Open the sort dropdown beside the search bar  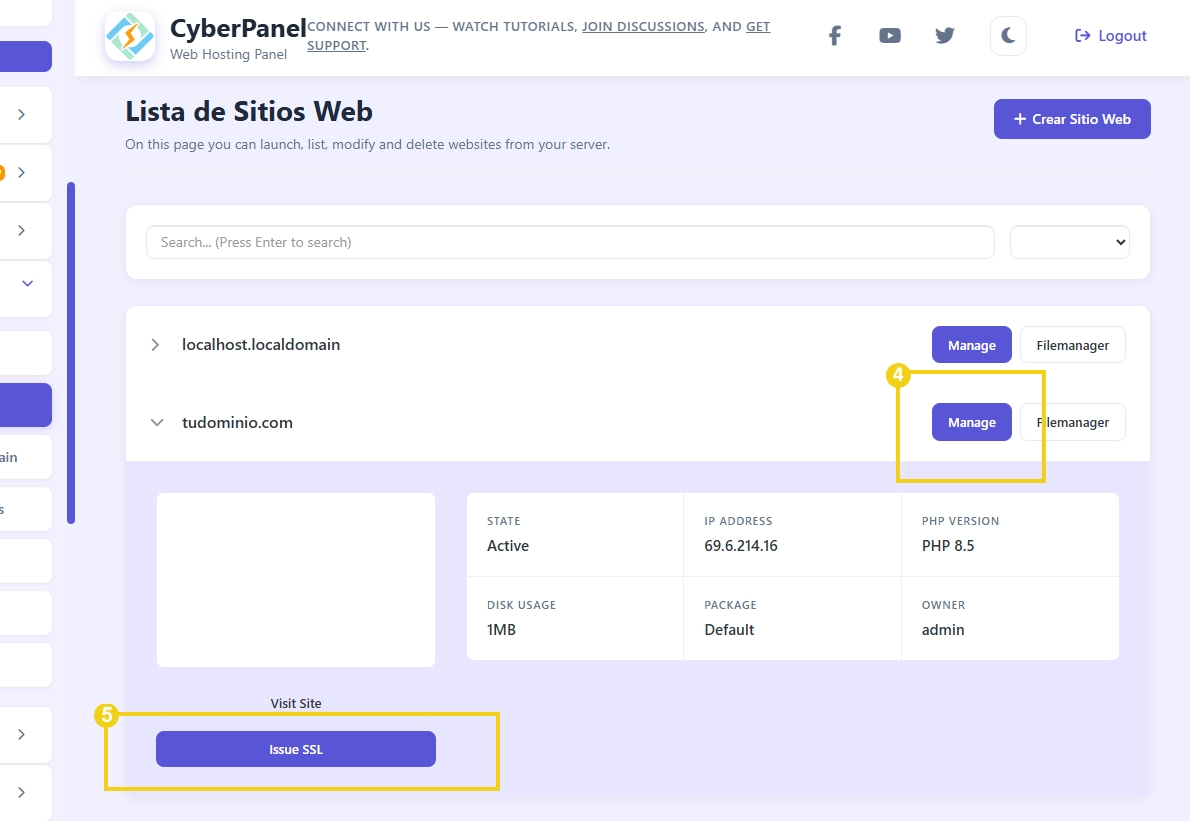click(1069, 241)
